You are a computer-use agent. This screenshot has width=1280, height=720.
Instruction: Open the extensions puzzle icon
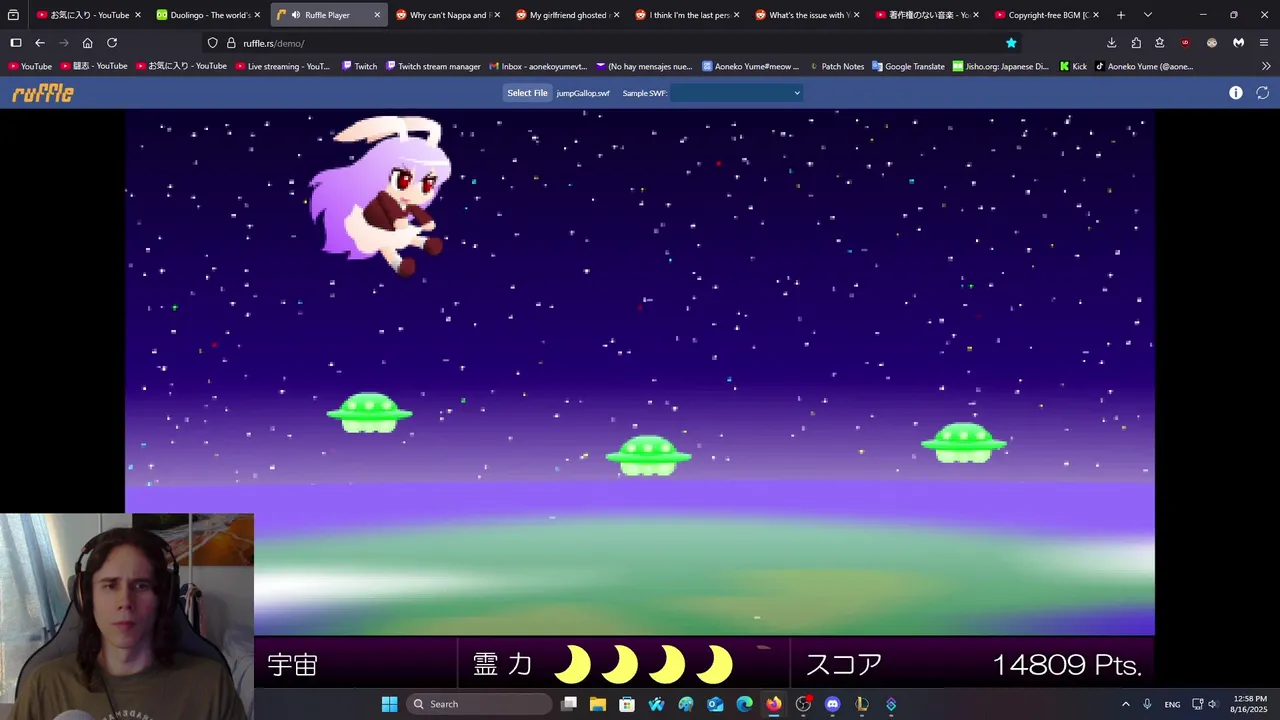tap(1136, 43)
